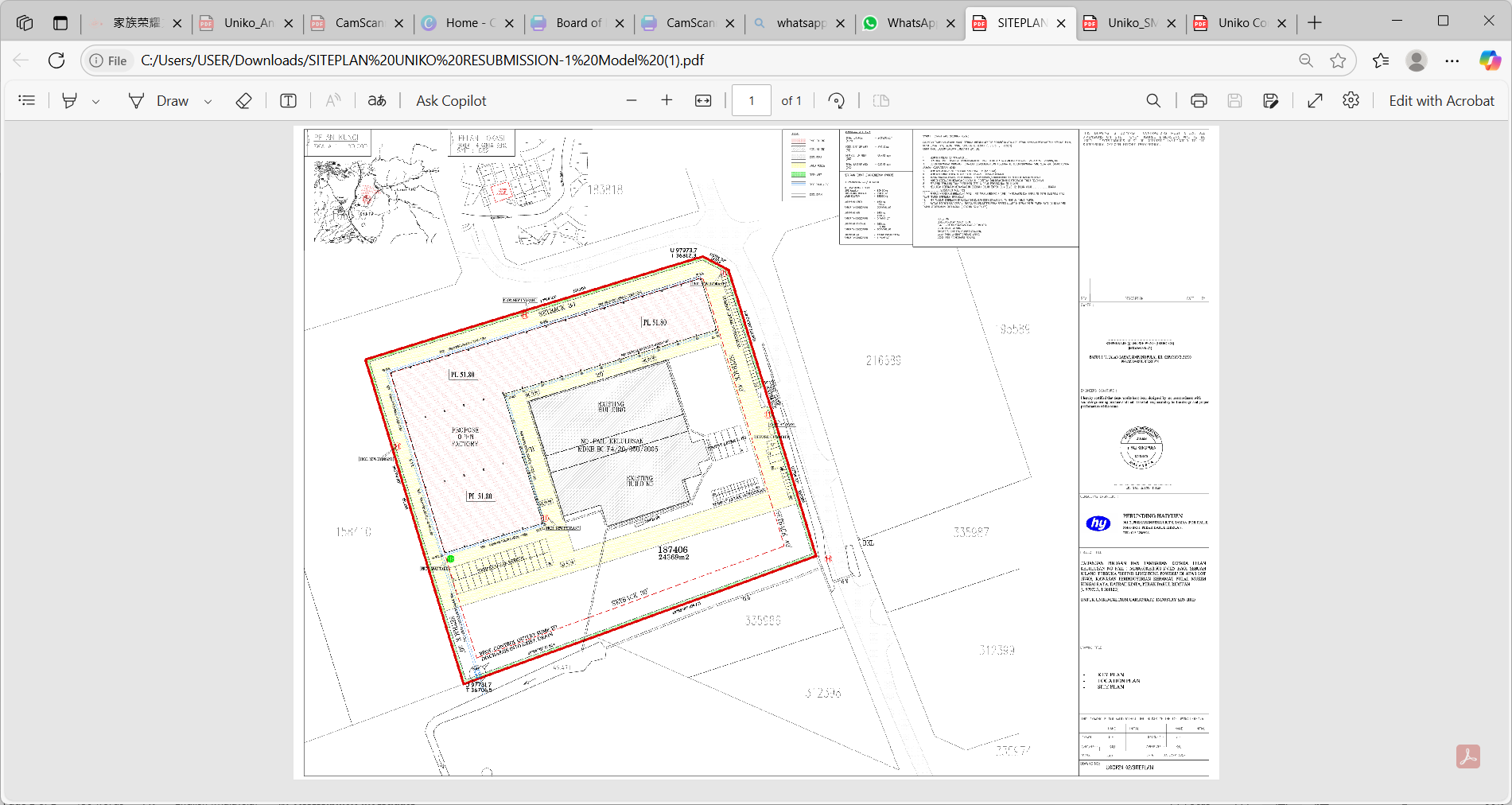Zoom in with the plus icon
This screenshot has width=1512, height=805.
(667, 100)
